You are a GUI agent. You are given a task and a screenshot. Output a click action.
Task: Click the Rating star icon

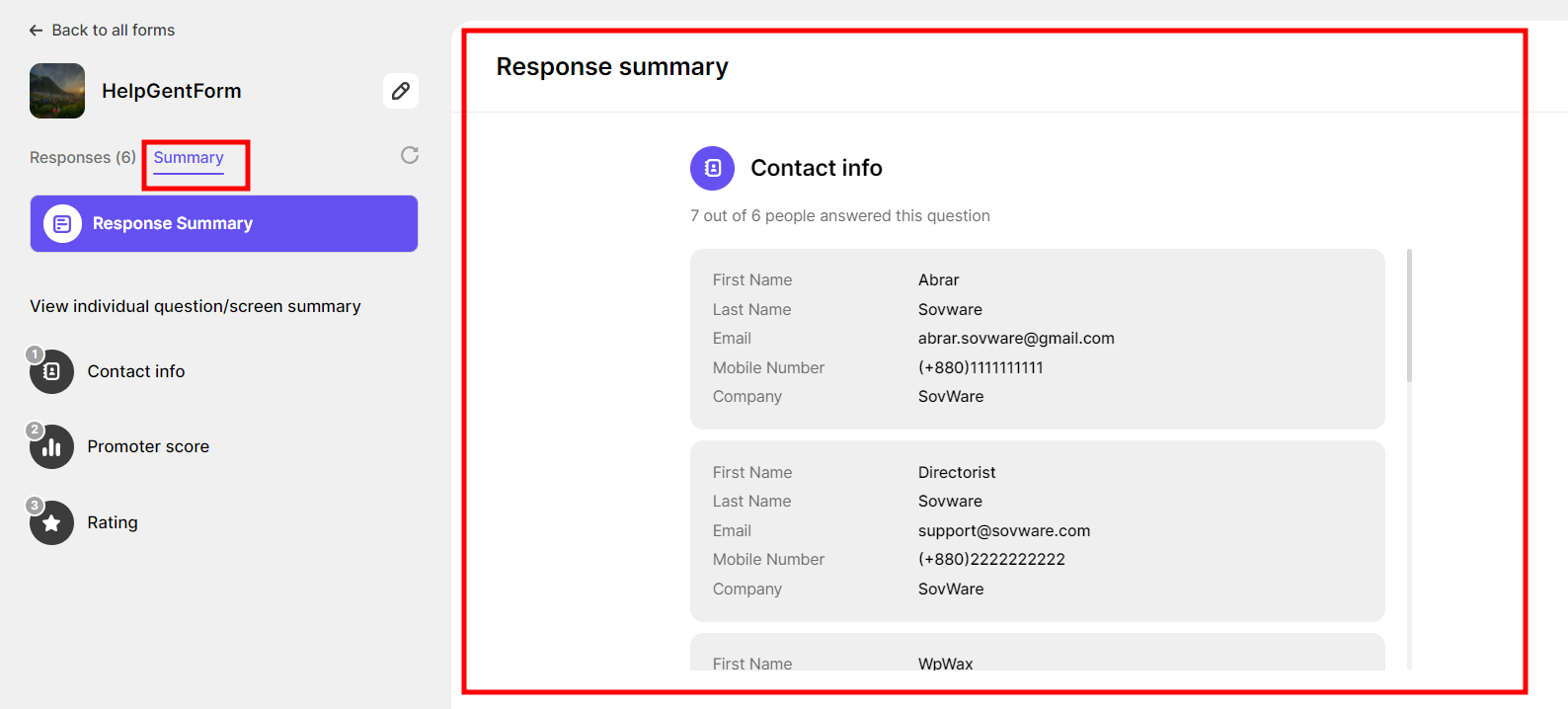[x=52, y=523]
